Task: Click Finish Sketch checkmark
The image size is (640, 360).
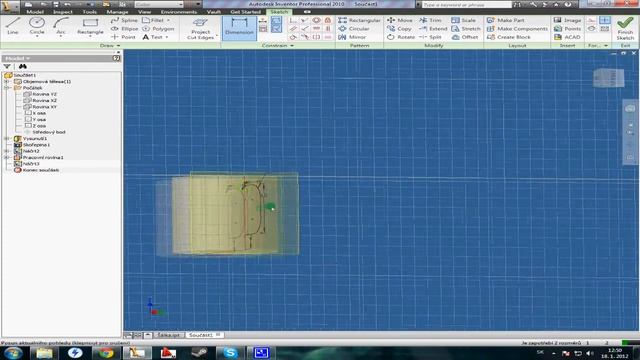Action: [x=625, y=28]
